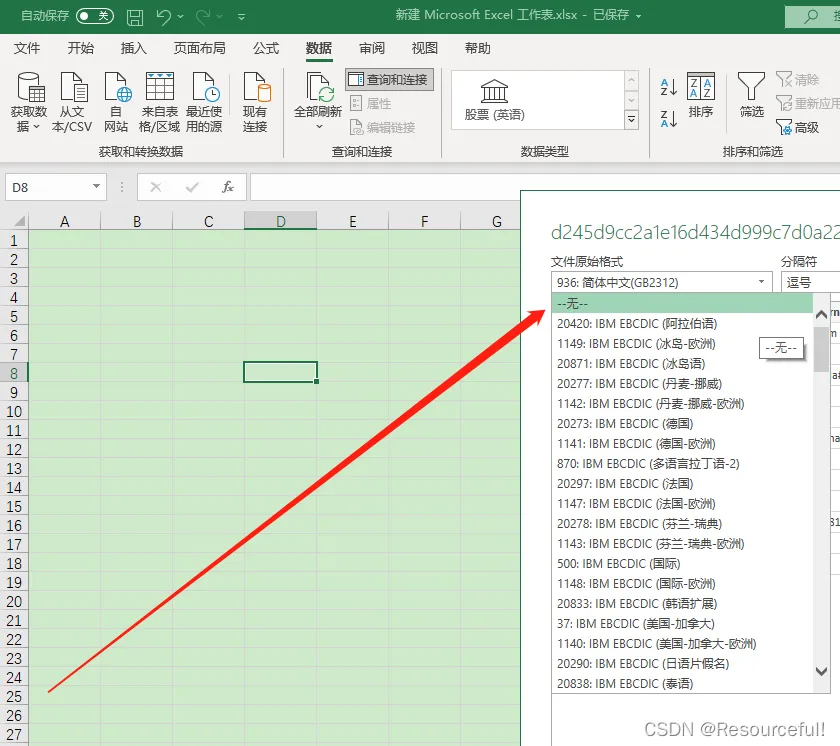Click encoding list scroll down arrow
This screenshot has width=840, height=746.
[x=821, y=671]
